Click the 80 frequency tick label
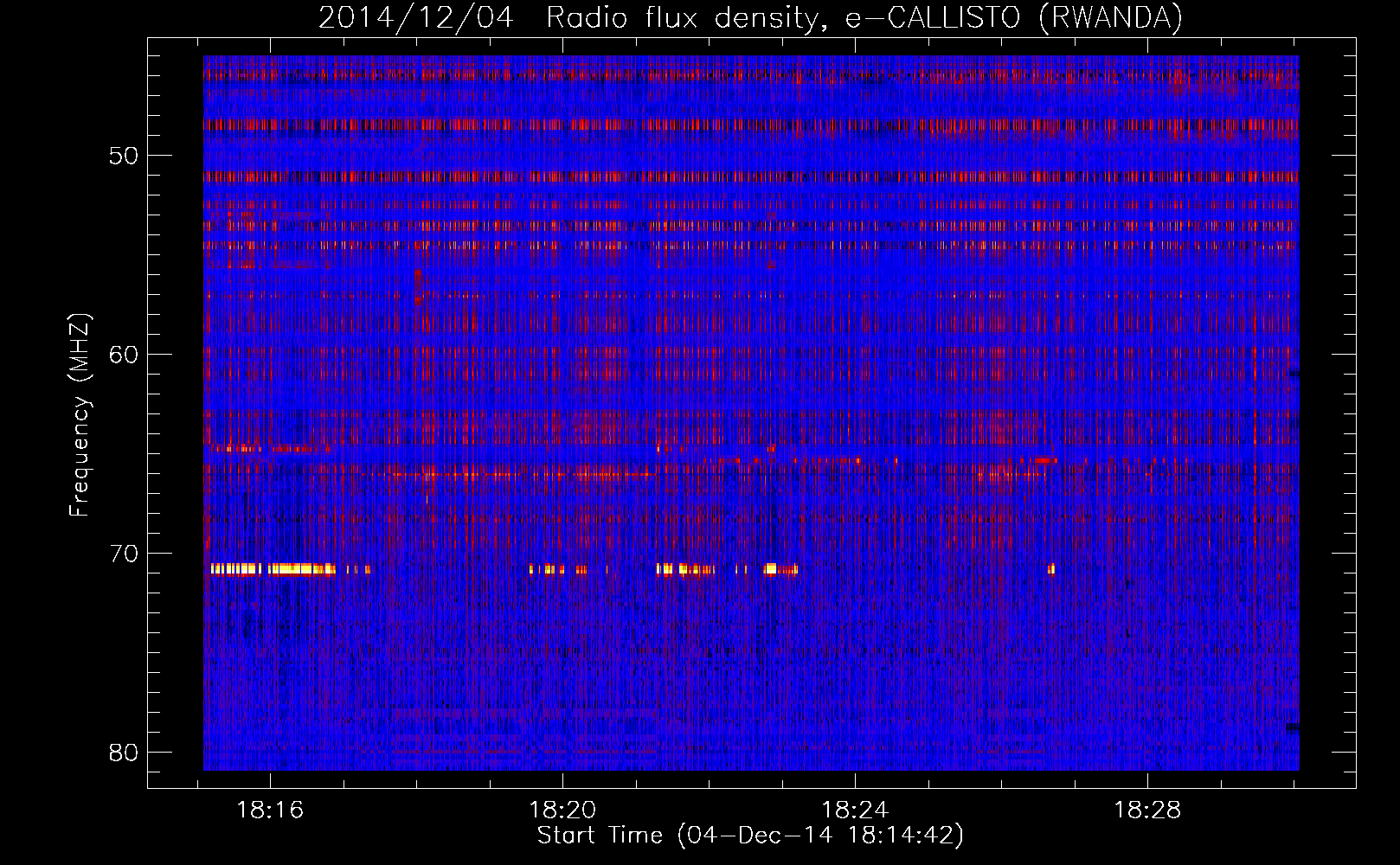The width and height of the screenshot is (1400, 865). point(124,753)
